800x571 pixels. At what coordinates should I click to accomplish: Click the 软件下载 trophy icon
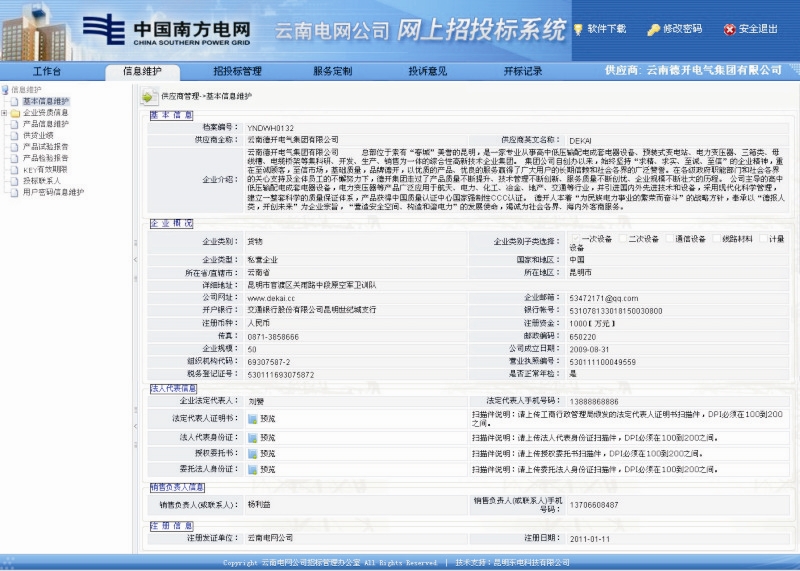click(x=578, y=29)
